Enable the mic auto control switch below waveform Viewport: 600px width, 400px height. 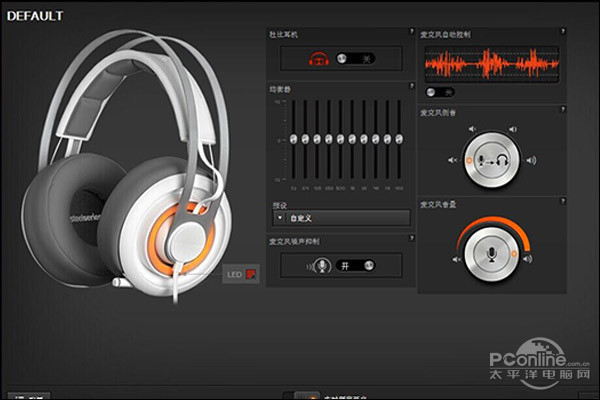pyautogui.click(x=440, y=92)
